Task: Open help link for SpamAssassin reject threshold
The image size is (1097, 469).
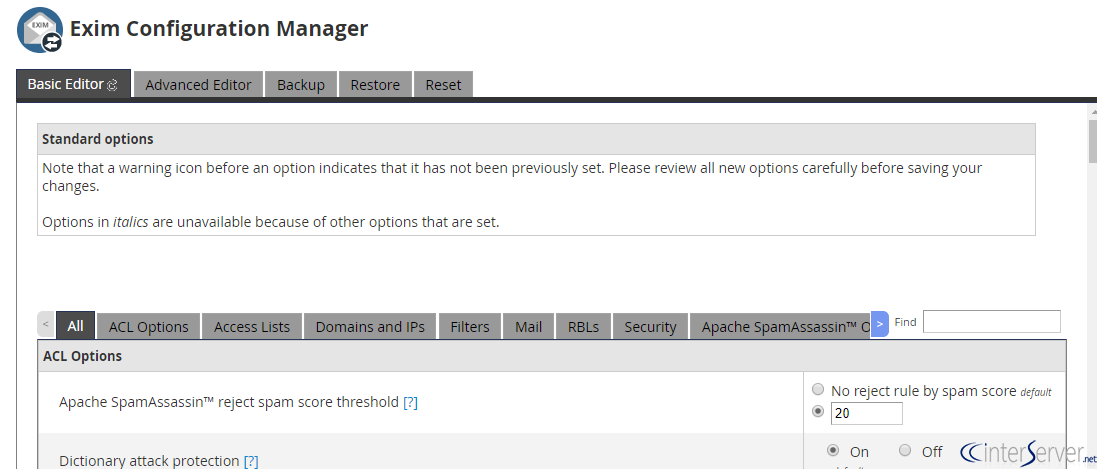Action: 410,402
